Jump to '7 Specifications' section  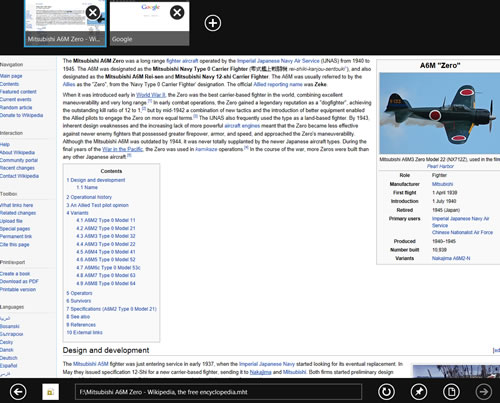click(x=111, y=309)
